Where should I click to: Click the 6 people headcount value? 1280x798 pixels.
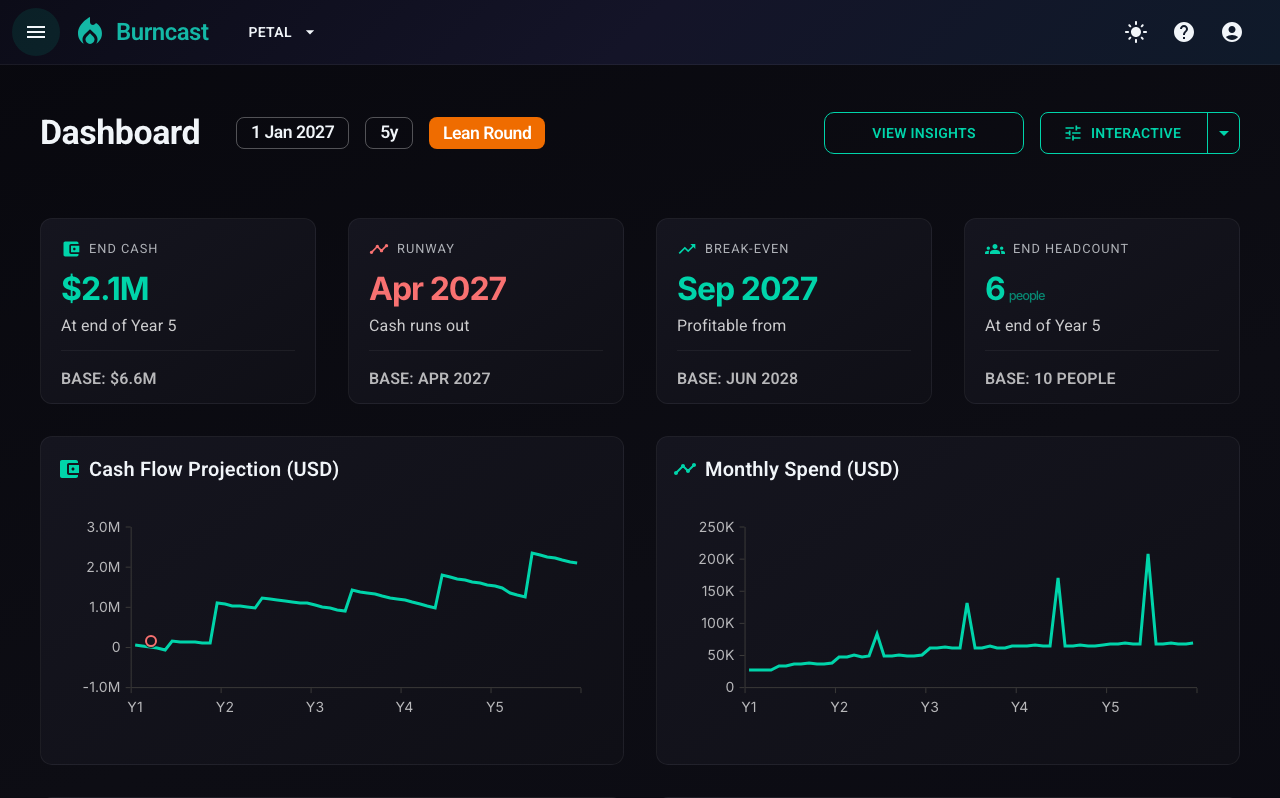1015,289
